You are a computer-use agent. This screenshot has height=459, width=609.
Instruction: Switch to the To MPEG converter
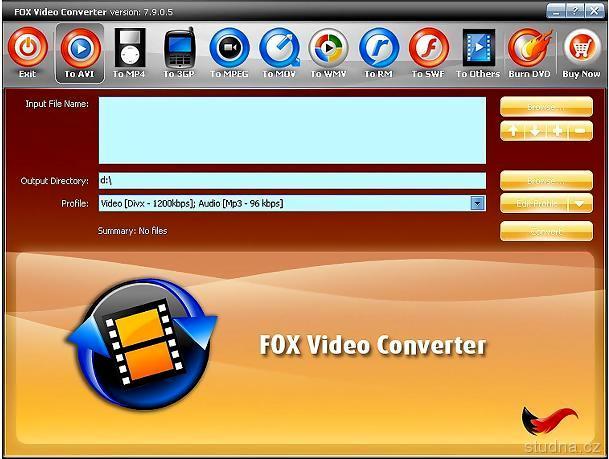coord(229,53)
